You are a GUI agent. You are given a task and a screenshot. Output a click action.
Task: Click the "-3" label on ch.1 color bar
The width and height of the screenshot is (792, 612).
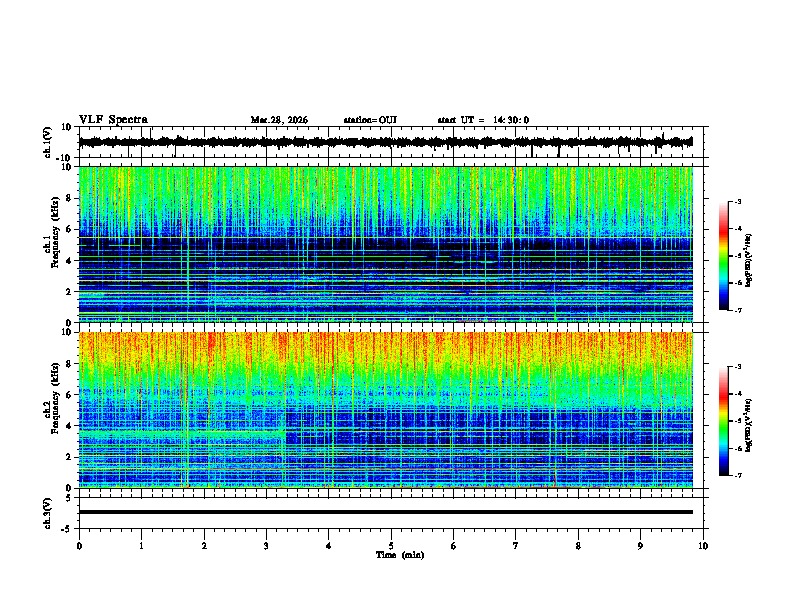(738, 202)
